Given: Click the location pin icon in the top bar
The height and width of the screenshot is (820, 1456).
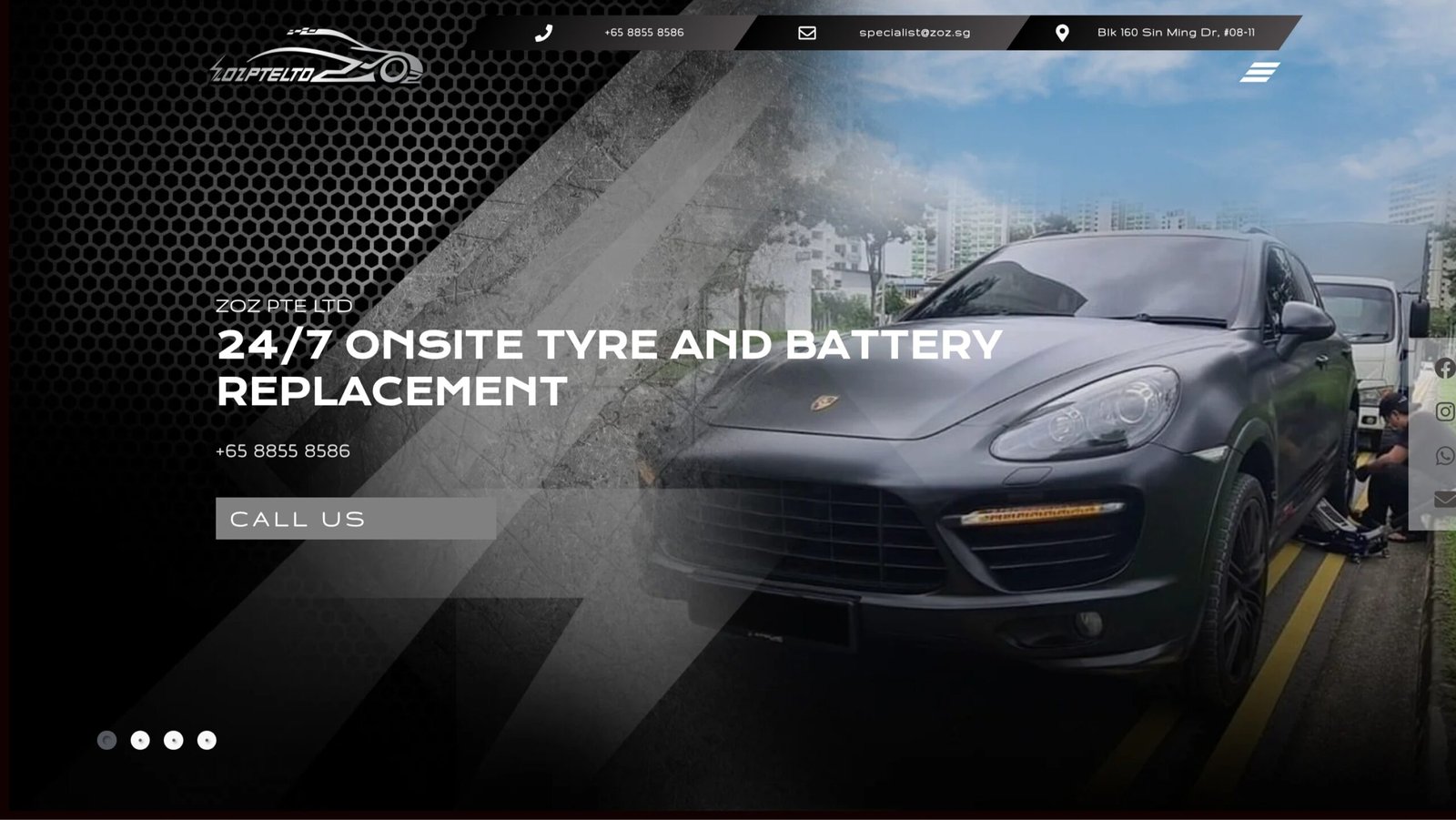Looking at the screenshot, I should coord(1062,33).
